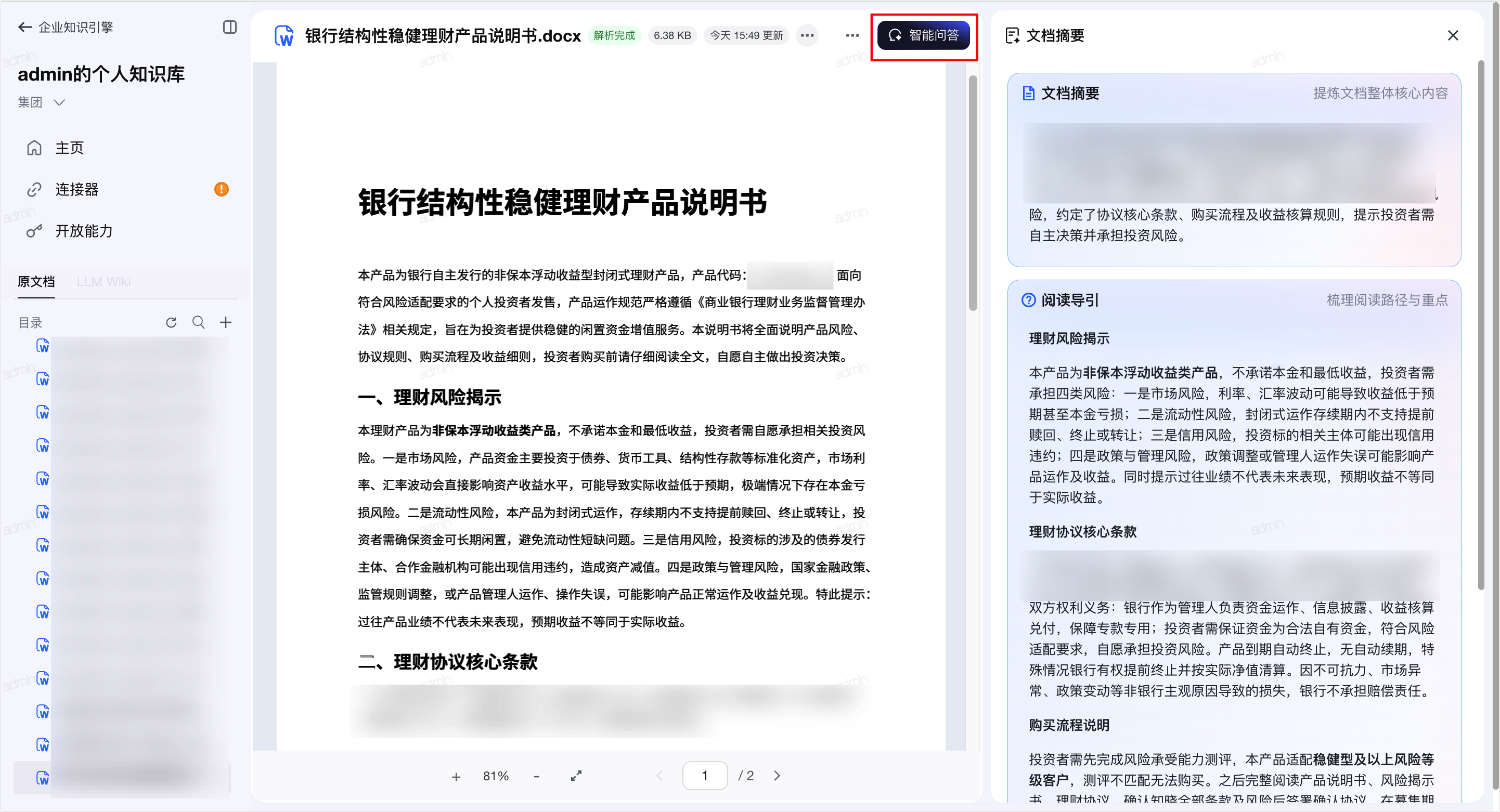This screenshot has width=1500, height=812.
Task: Toggle fullscreen document view
Action: [x=576, y=776]
